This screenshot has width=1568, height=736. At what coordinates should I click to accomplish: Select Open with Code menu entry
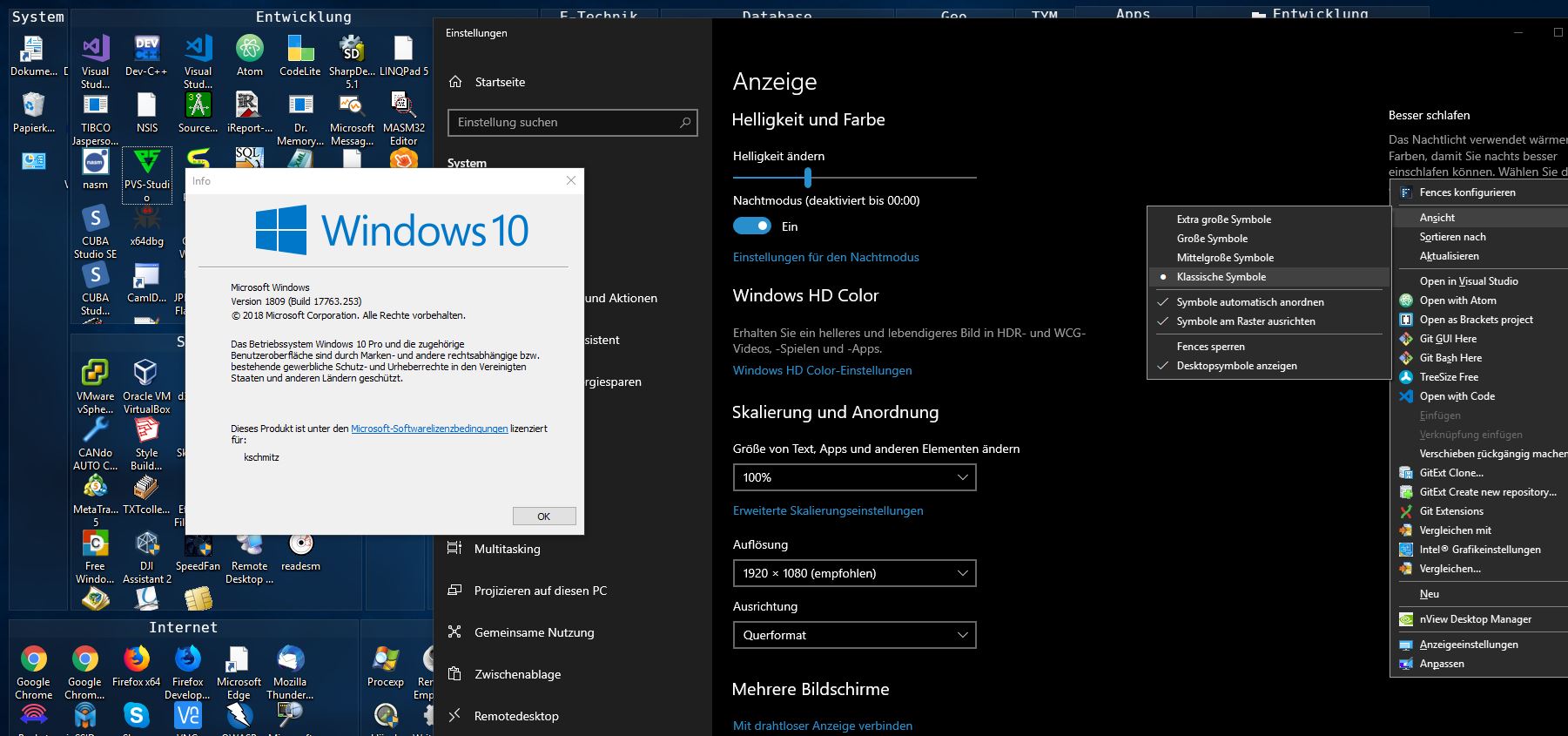pos(1480,396)
